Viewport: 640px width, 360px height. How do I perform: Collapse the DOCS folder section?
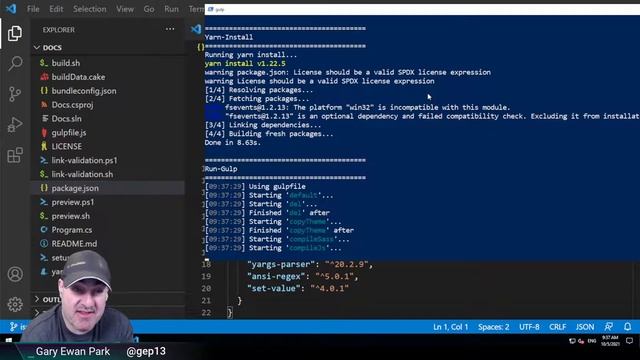point(108,48)
